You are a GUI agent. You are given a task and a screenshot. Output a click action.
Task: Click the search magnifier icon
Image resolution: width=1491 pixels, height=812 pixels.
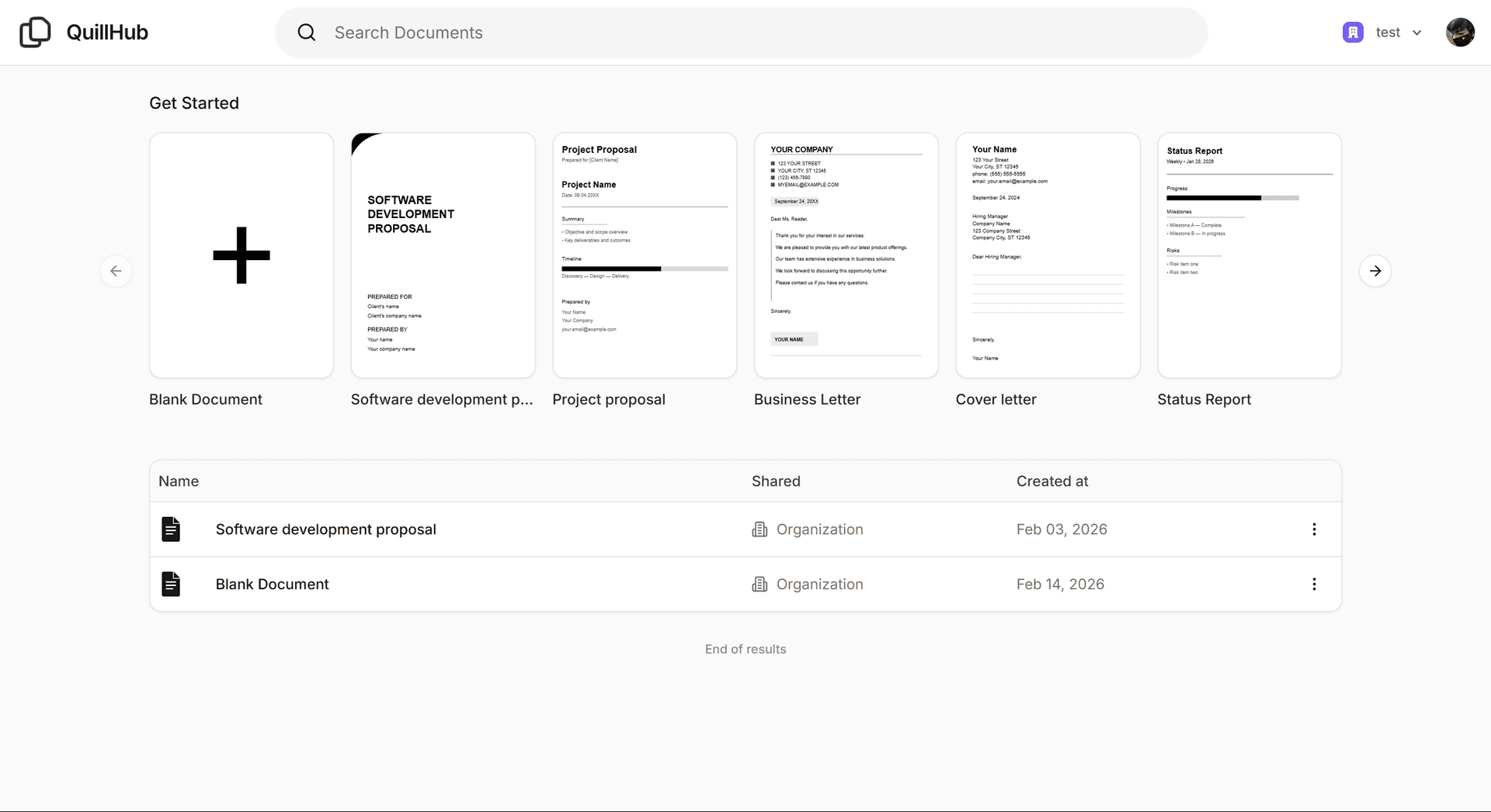(307, 33)
